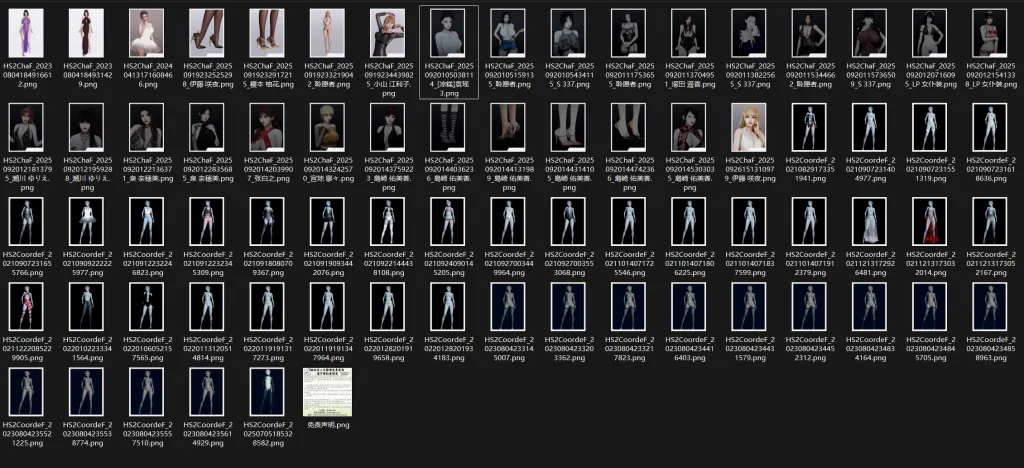Select blonde portrait thumbnail 20250926151310979_伊藤 咲夜
1024x468 pixels.
click(749, 127)
